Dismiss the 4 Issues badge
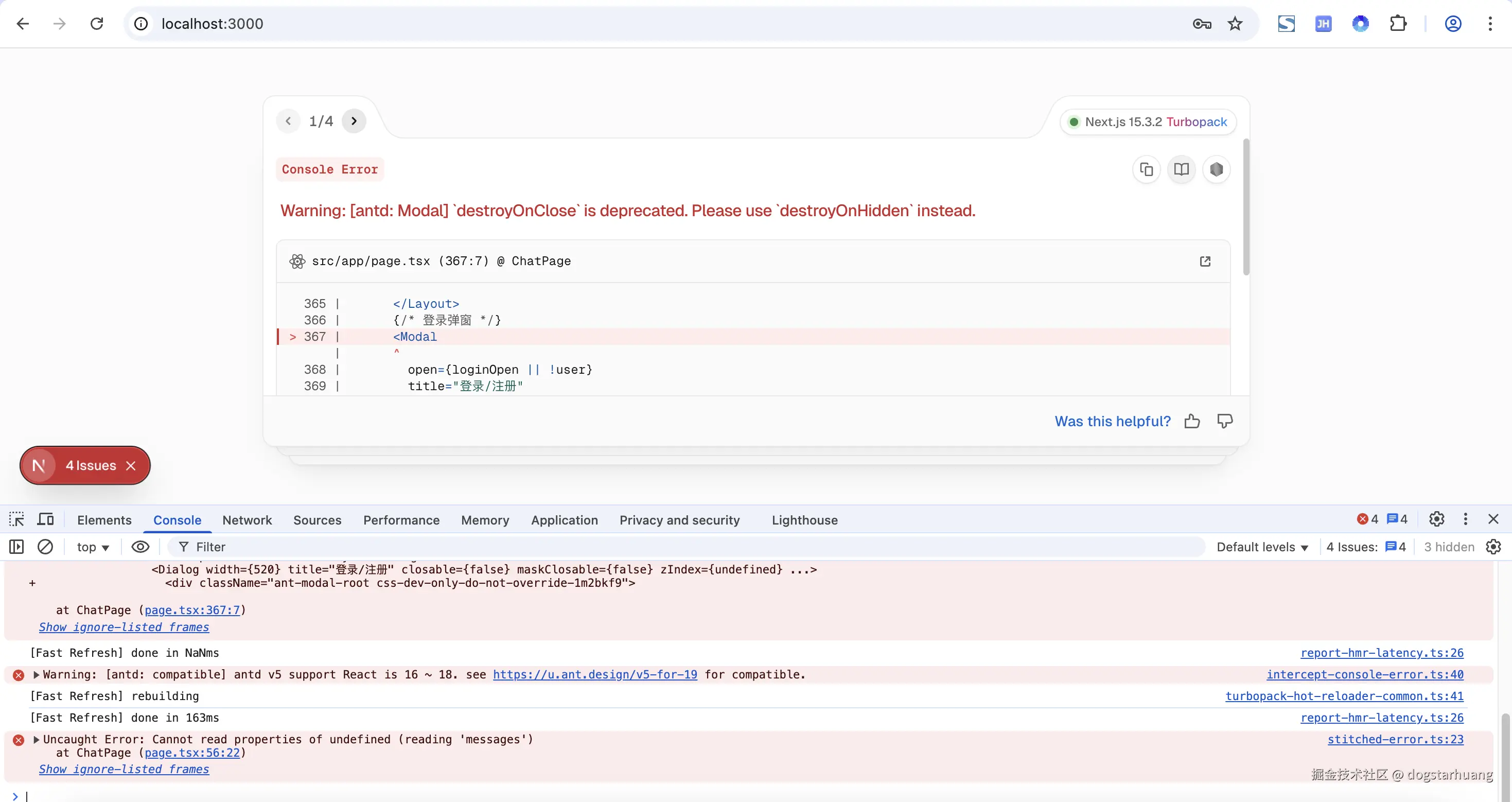Screen dimensions: 1512x802 pos(131,465)
